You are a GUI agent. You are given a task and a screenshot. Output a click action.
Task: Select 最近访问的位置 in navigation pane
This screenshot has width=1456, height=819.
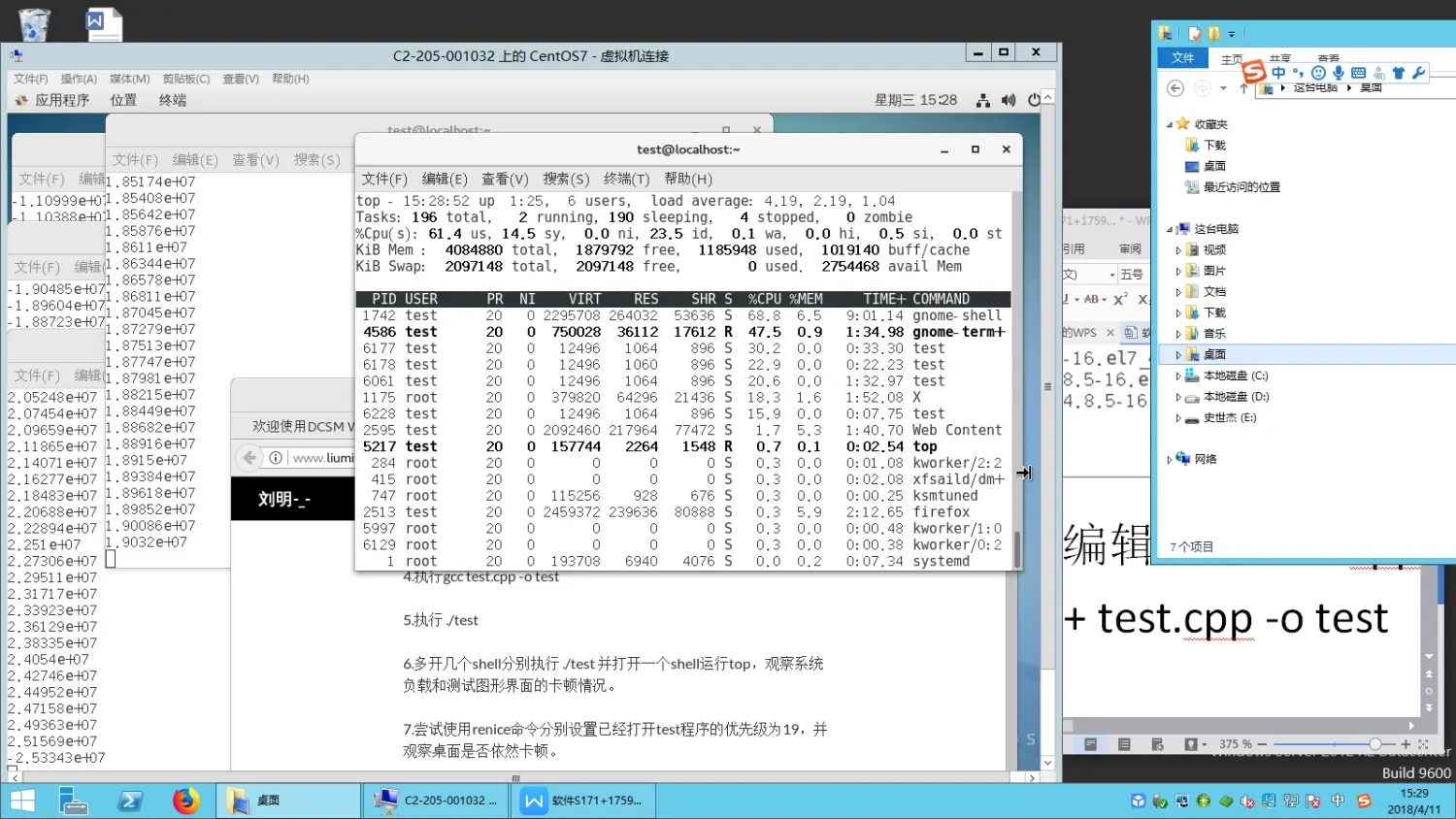(x=1233, y=187)
